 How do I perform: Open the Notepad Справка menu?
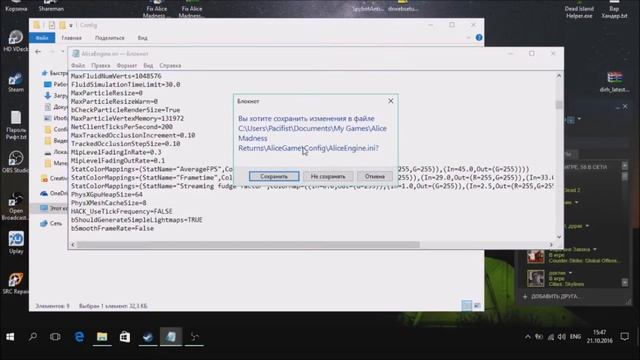pos(170,65)
